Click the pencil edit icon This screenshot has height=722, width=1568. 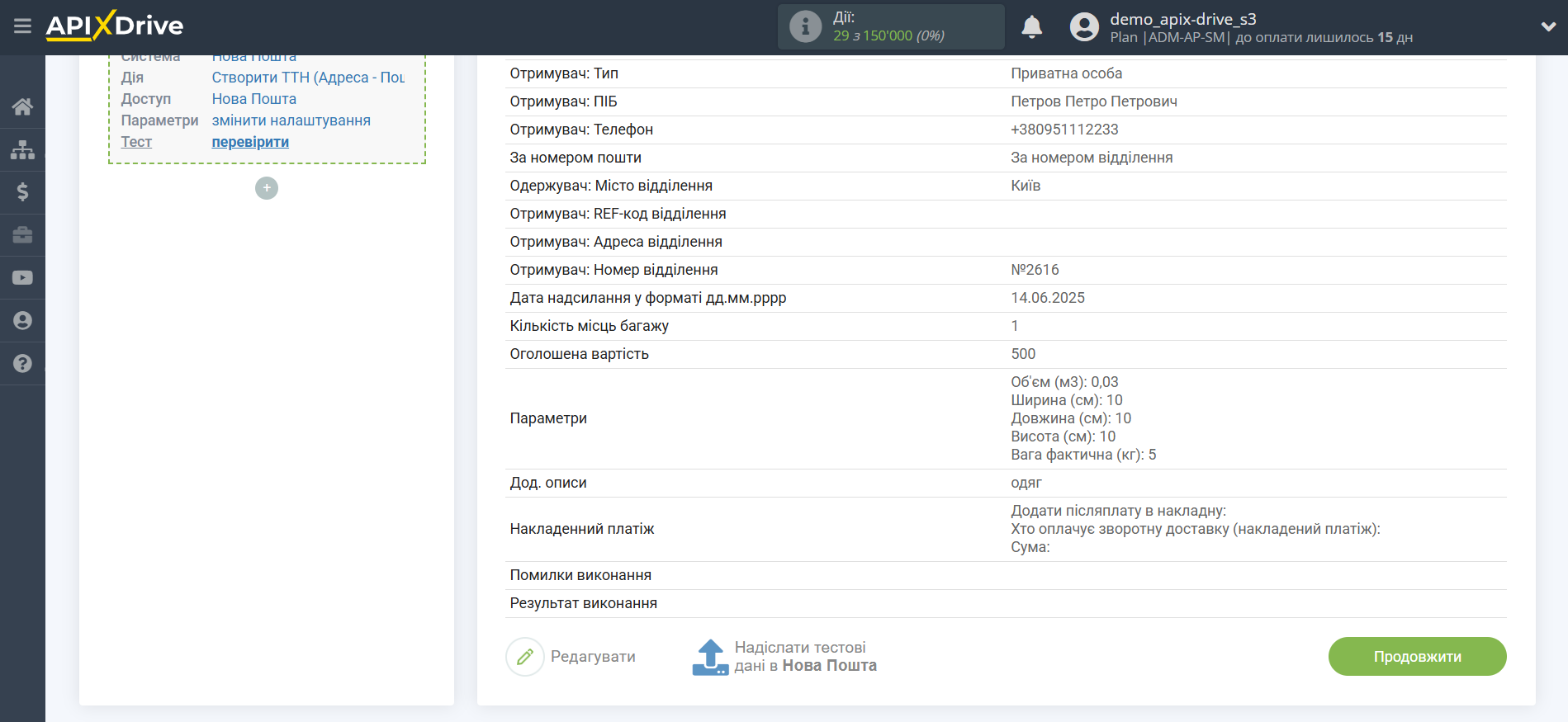[524, 657]
